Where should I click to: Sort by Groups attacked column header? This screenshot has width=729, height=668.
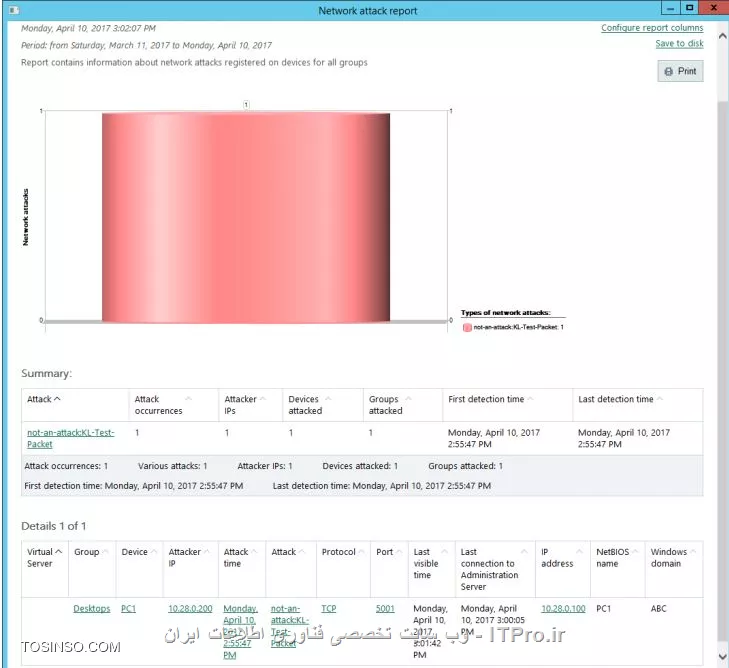pos(403,405)
